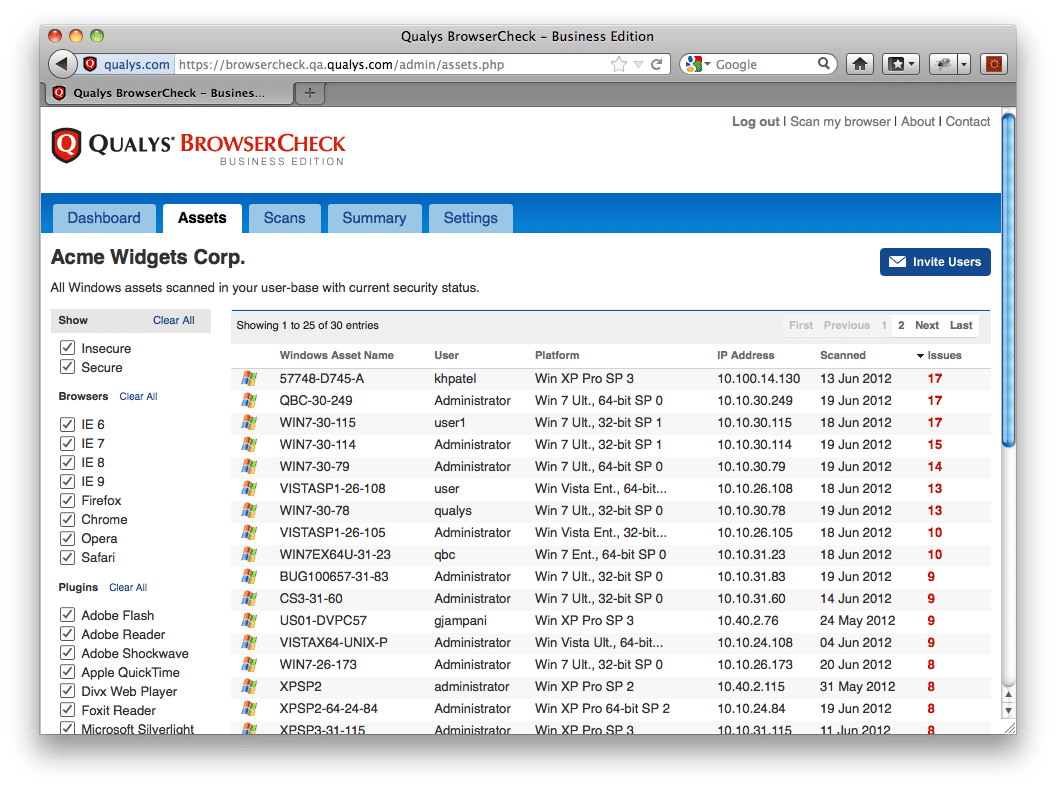The image size is (1056, 789).
Task: Open a new browser tab with plus
Action: [310, 93]
